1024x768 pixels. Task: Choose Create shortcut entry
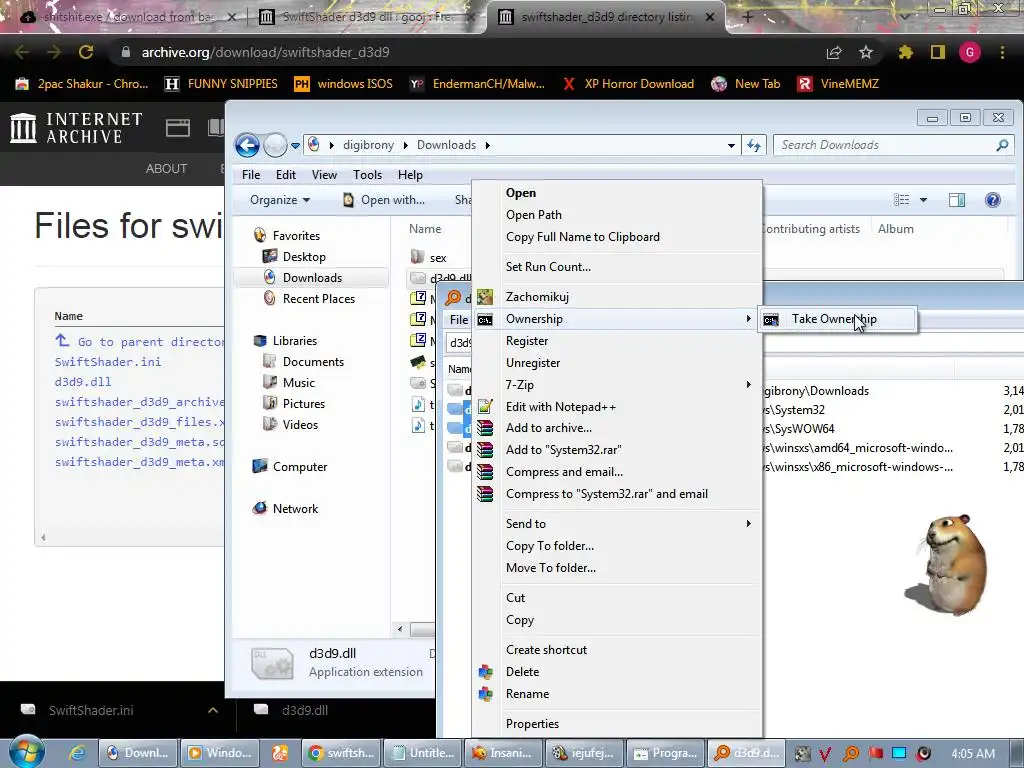[546, 650]
